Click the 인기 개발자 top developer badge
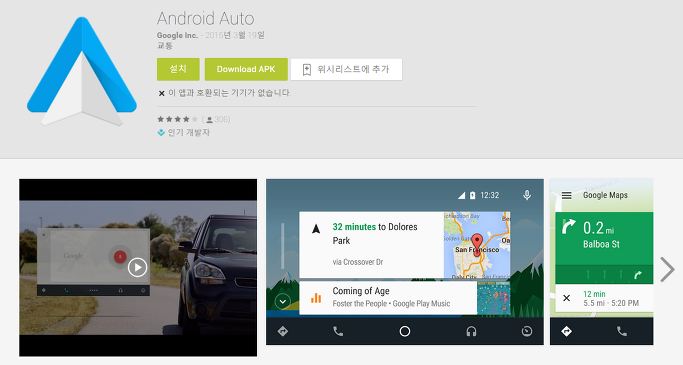This screenshot has height=365, width=683. tap(184, 132)
